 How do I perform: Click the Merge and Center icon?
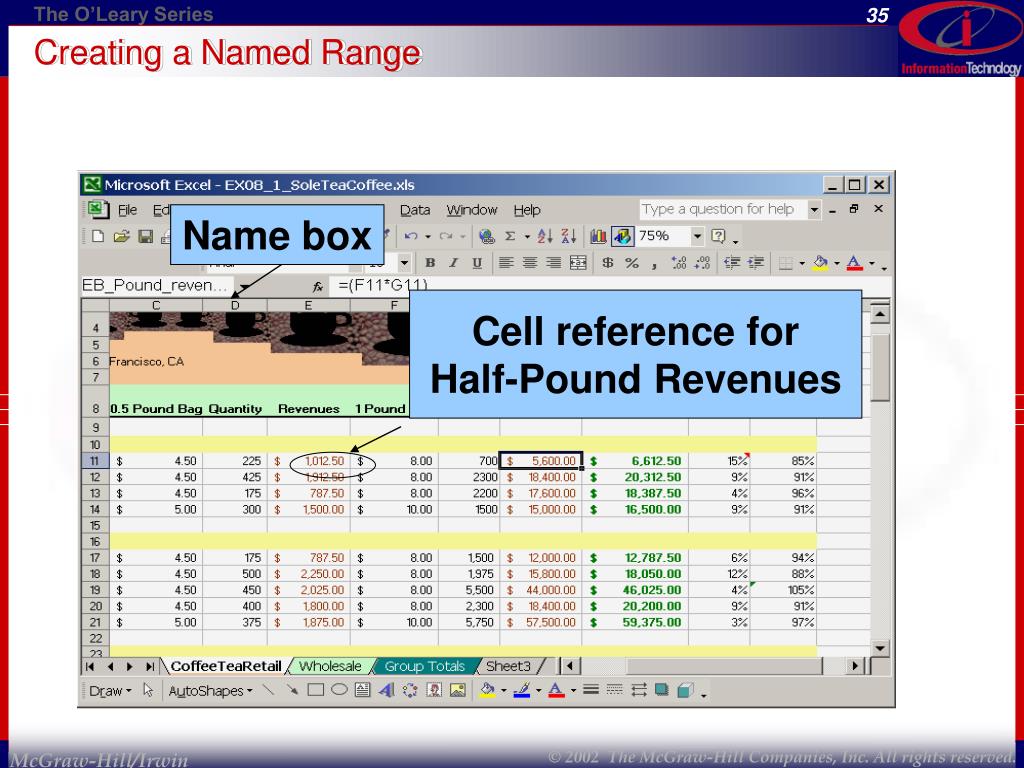578,263
